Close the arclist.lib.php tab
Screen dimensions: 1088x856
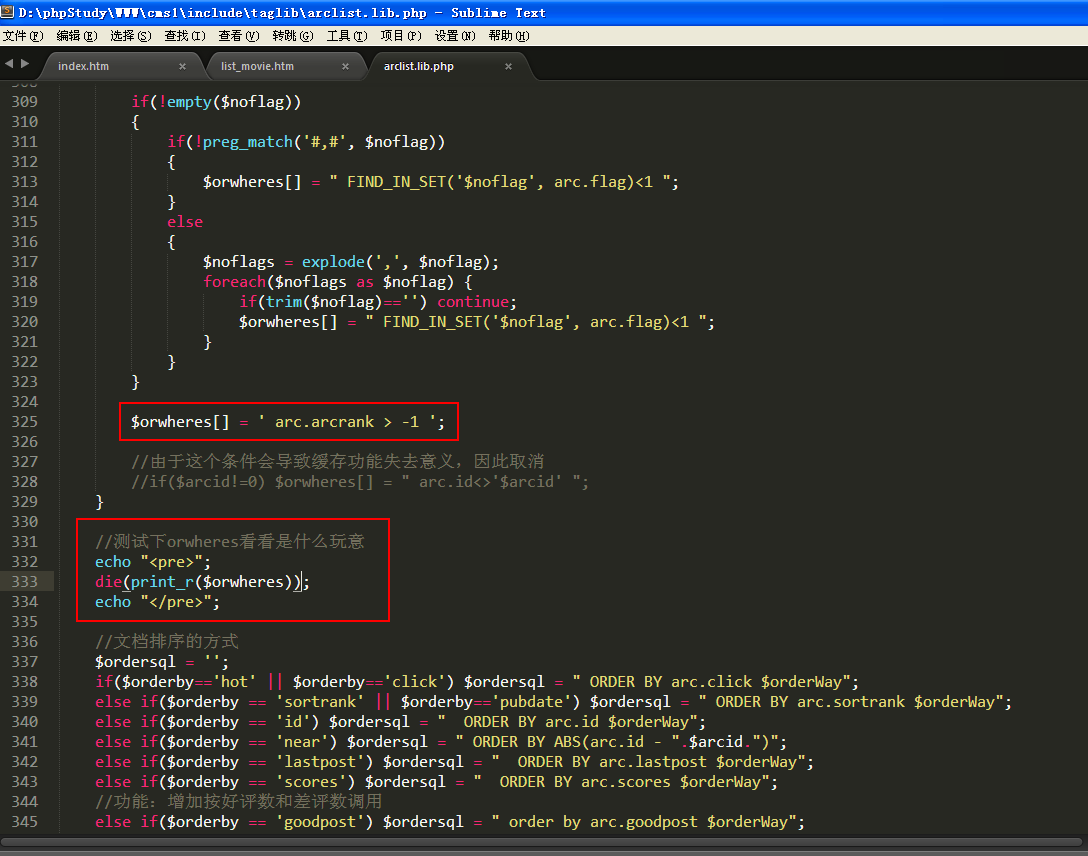(x=509, y=67)
